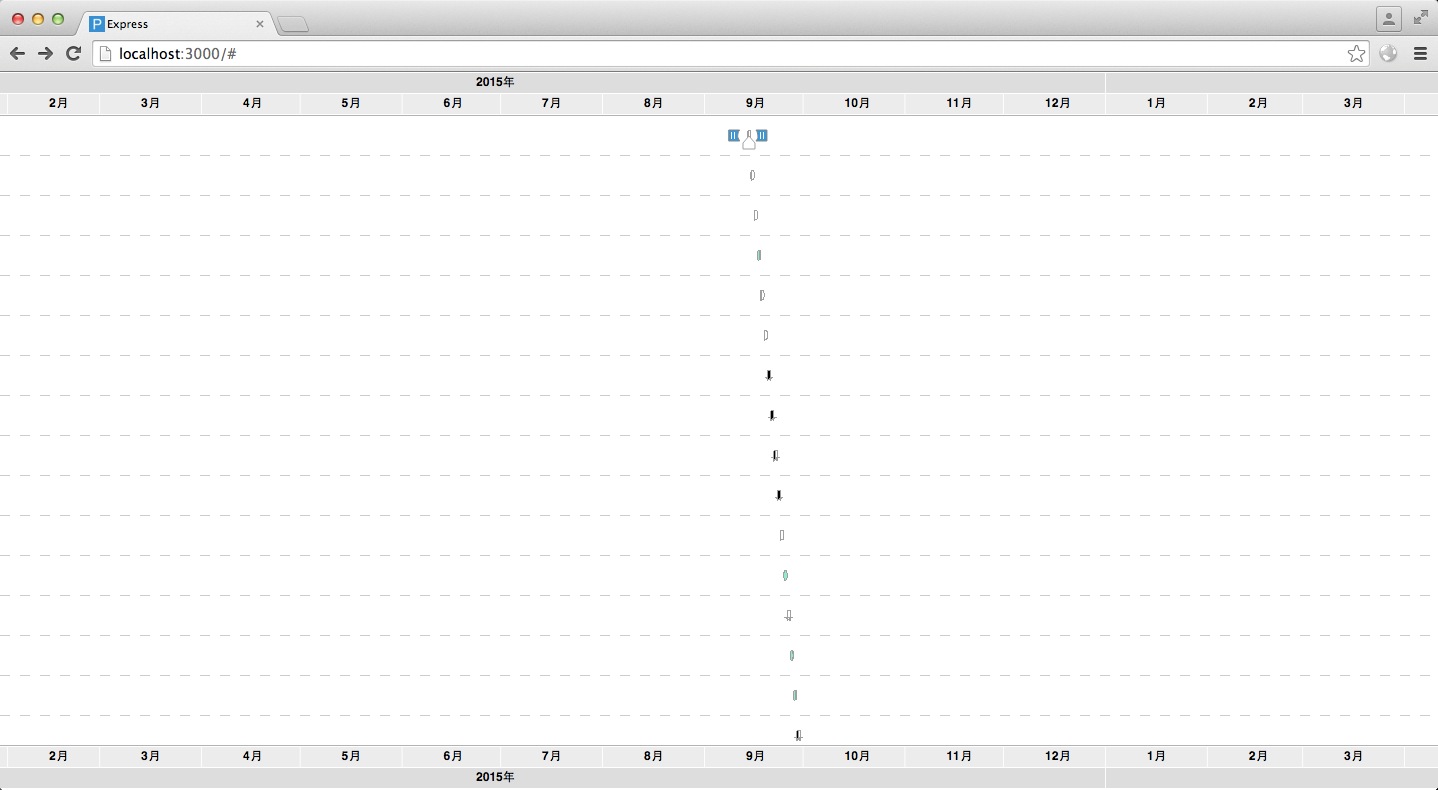1438x790 pixels.
Task: Select 8月 in the top month header
Action: (x=653, y=103)
